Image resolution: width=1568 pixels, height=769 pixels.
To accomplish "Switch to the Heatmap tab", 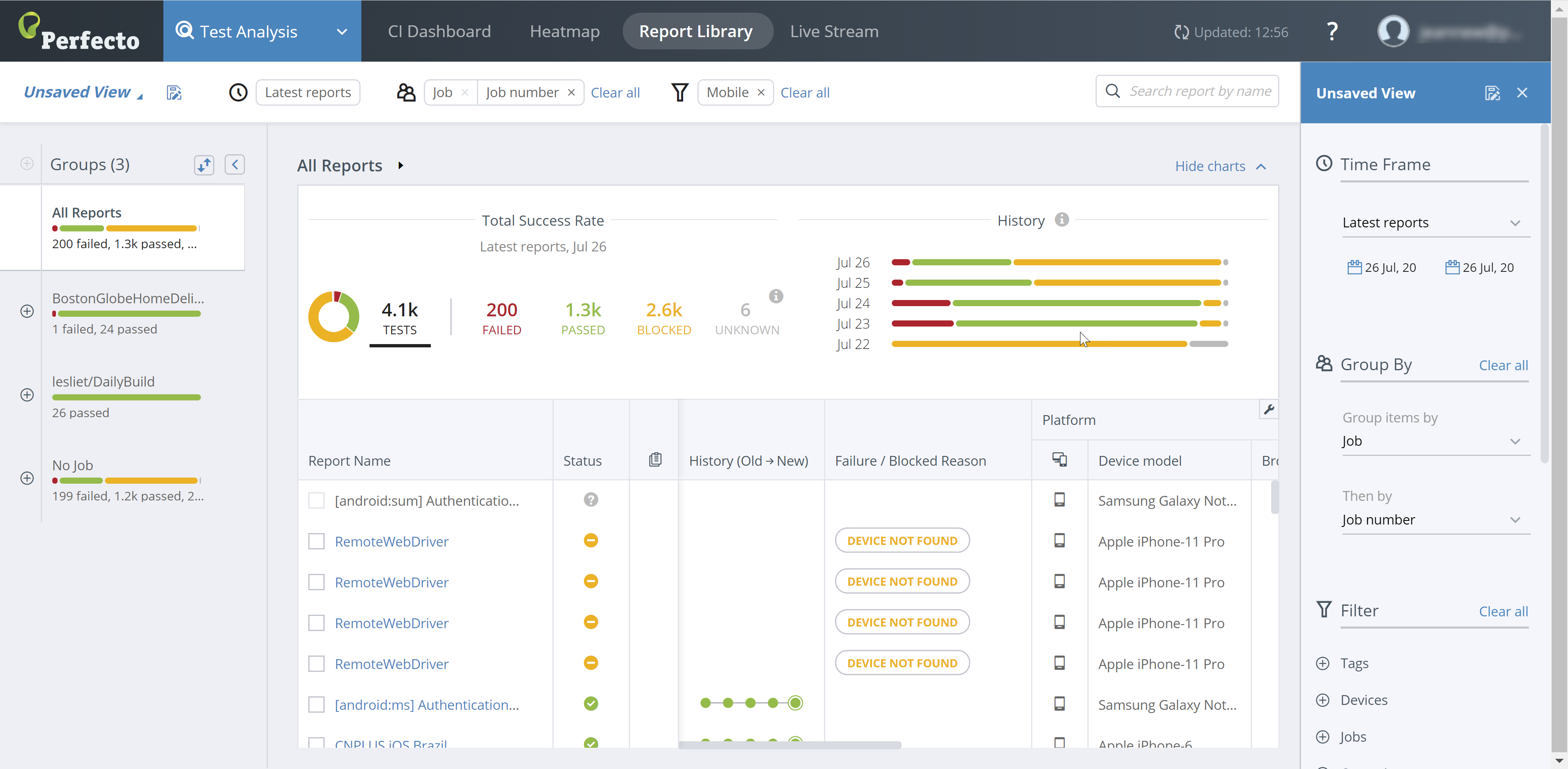I will (x=564, y=32).
